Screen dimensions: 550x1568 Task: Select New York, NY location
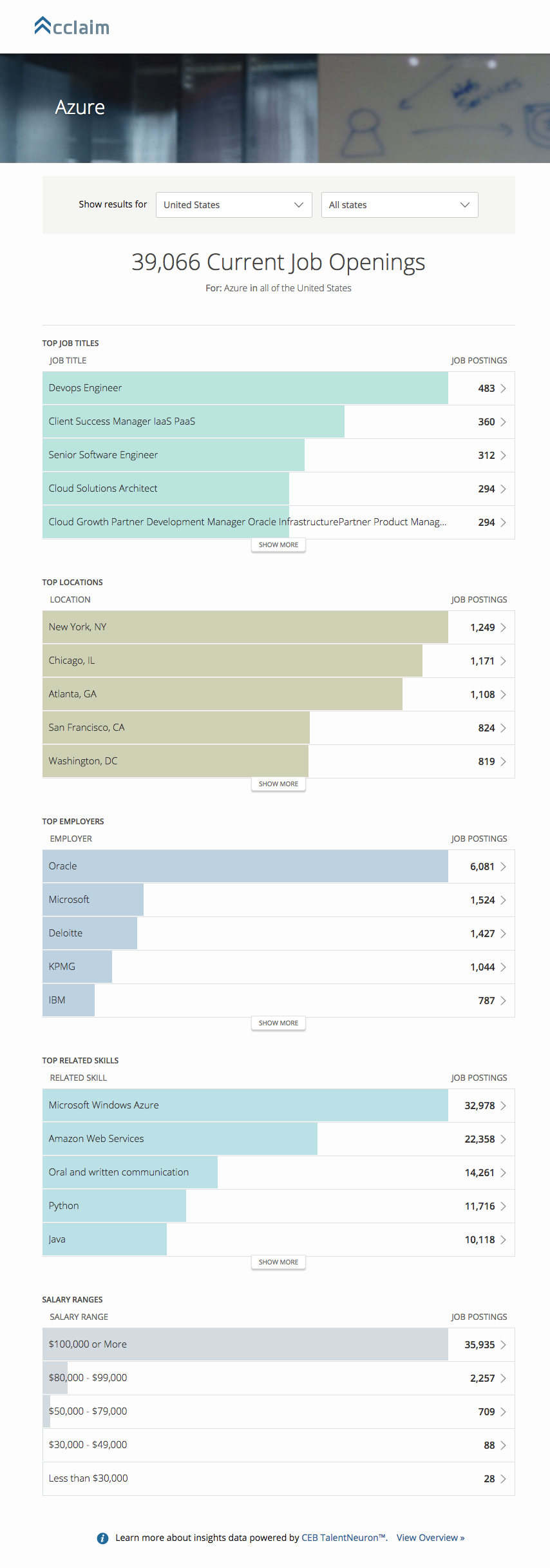77,627
